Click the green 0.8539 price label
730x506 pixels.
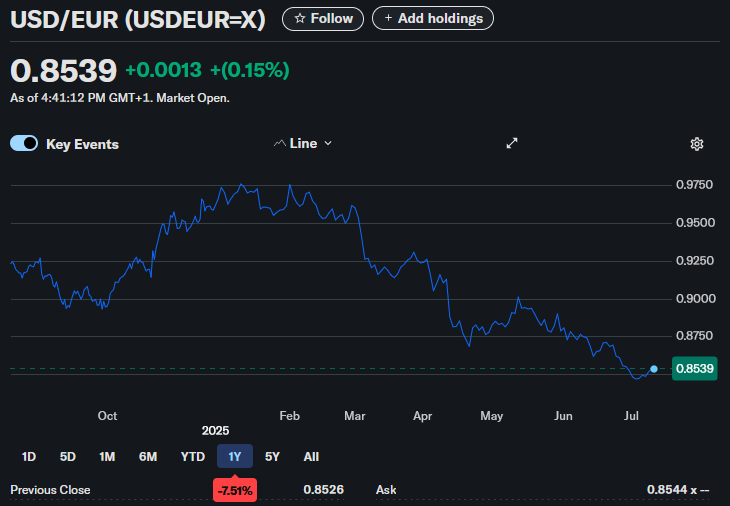pyautogui.click(x=695, y=369)
